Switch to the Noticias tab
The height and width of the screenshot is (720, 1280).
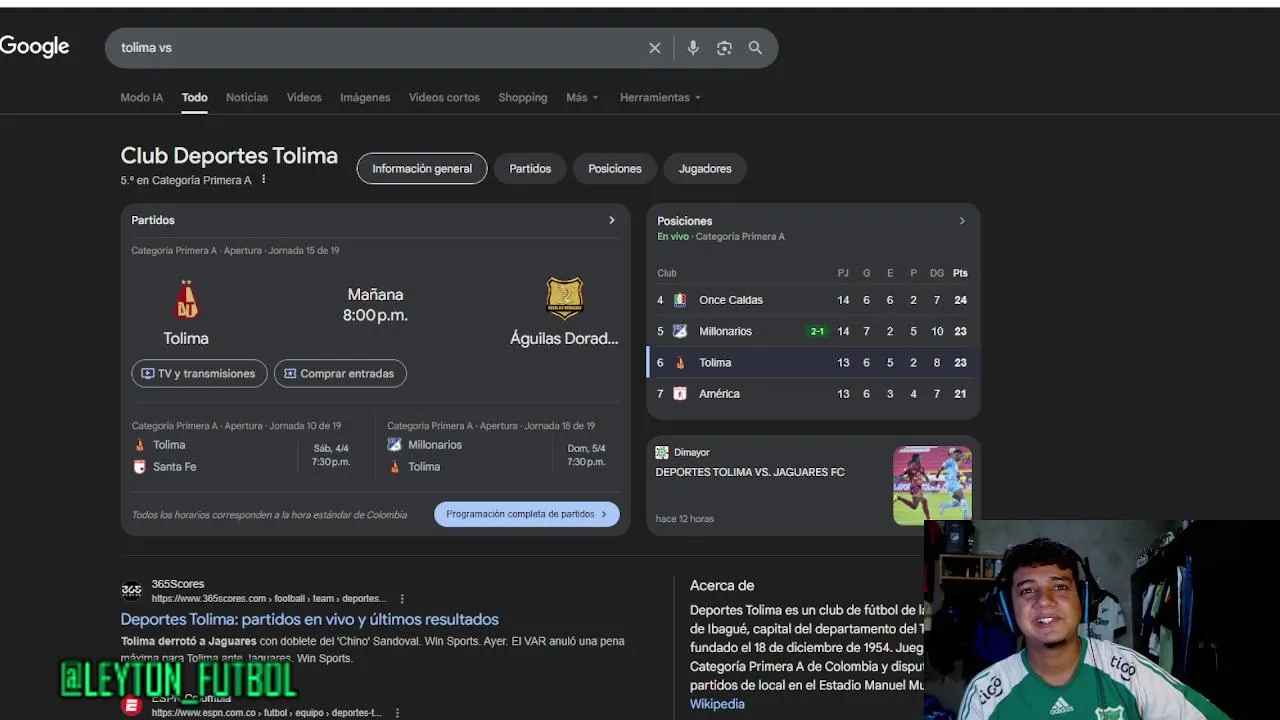247,97
